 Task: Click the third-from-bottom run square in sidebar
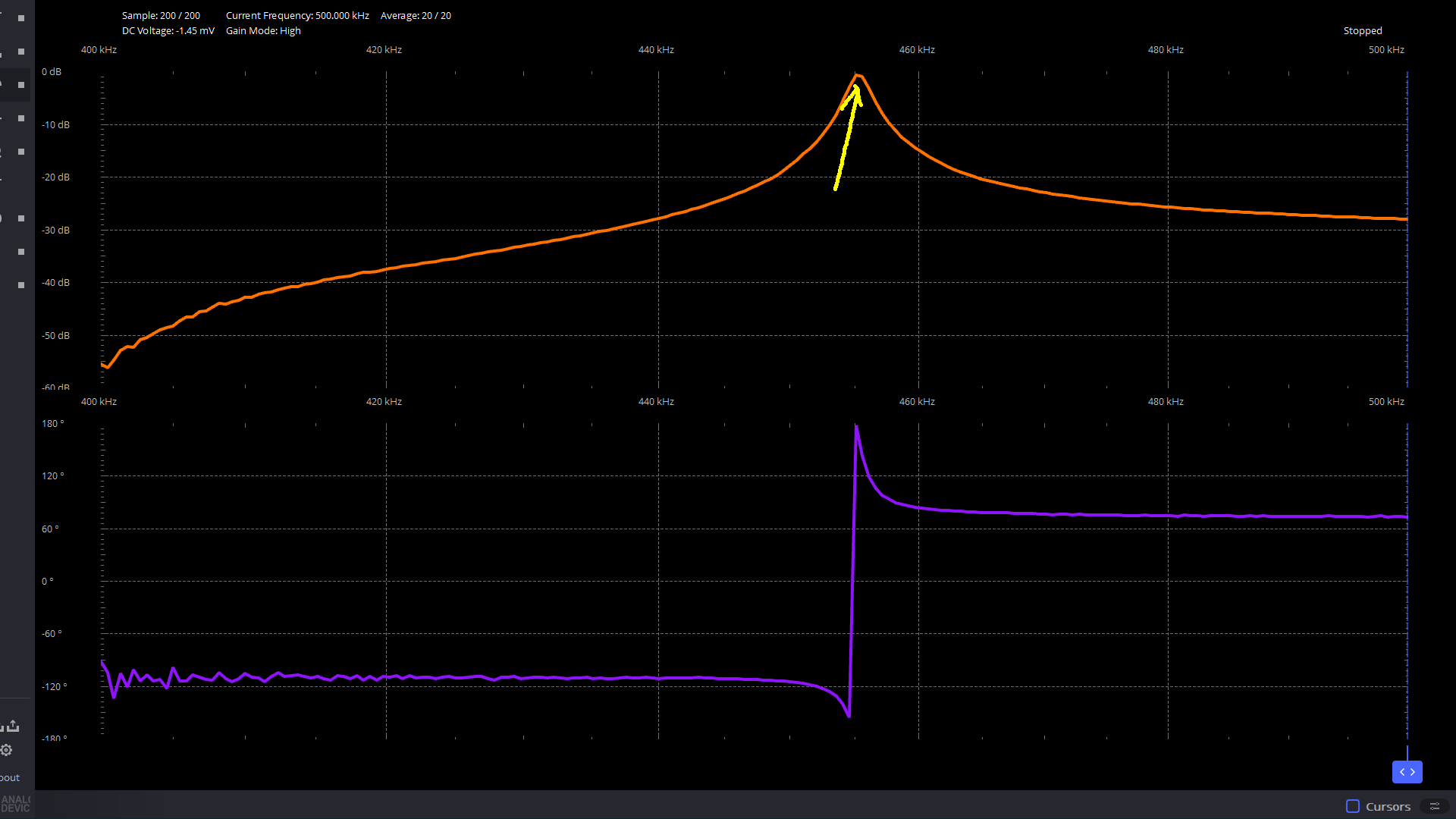21,218
